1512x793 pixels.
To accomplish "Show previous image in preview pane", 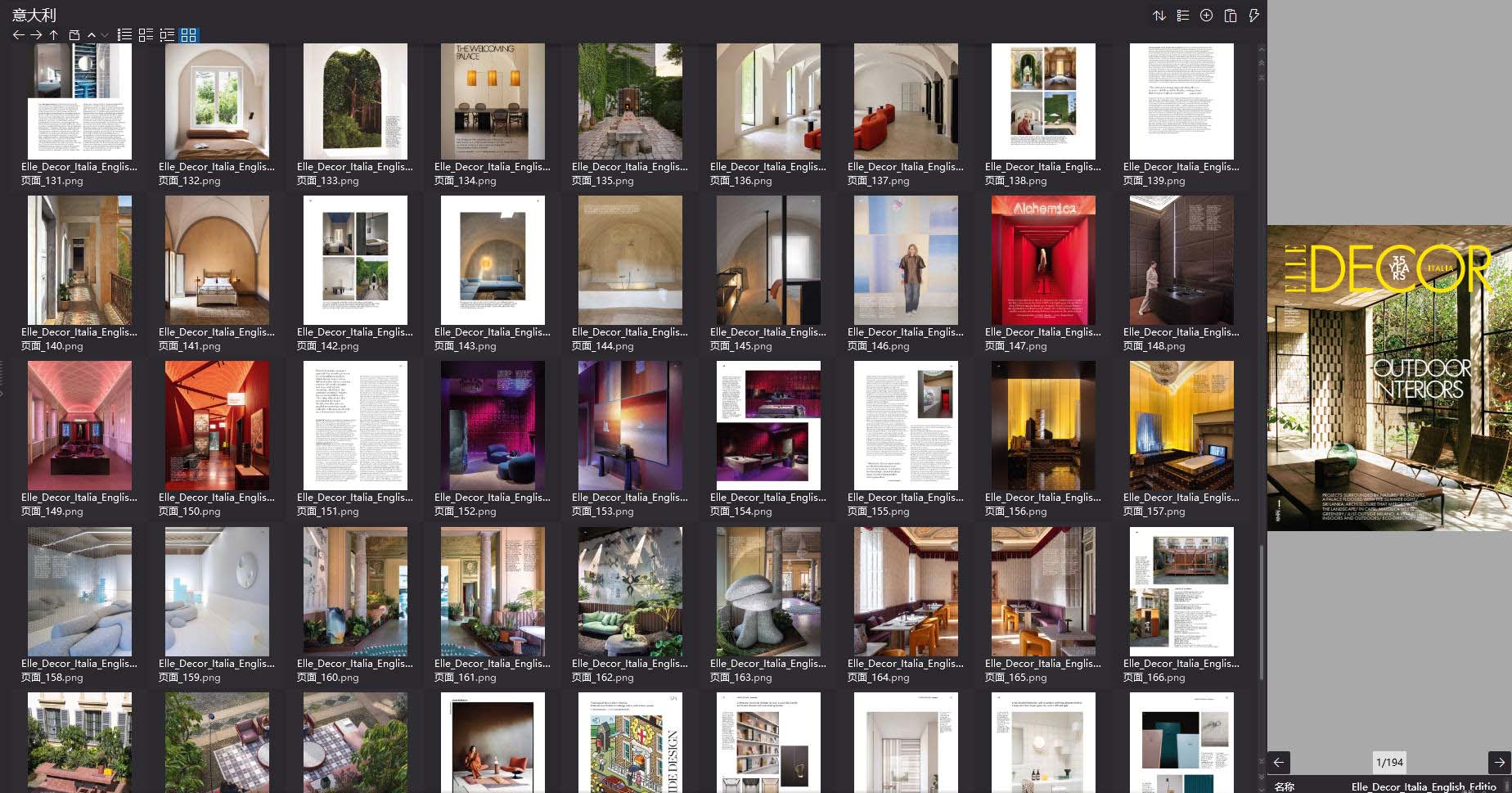I will (1279, 762).
